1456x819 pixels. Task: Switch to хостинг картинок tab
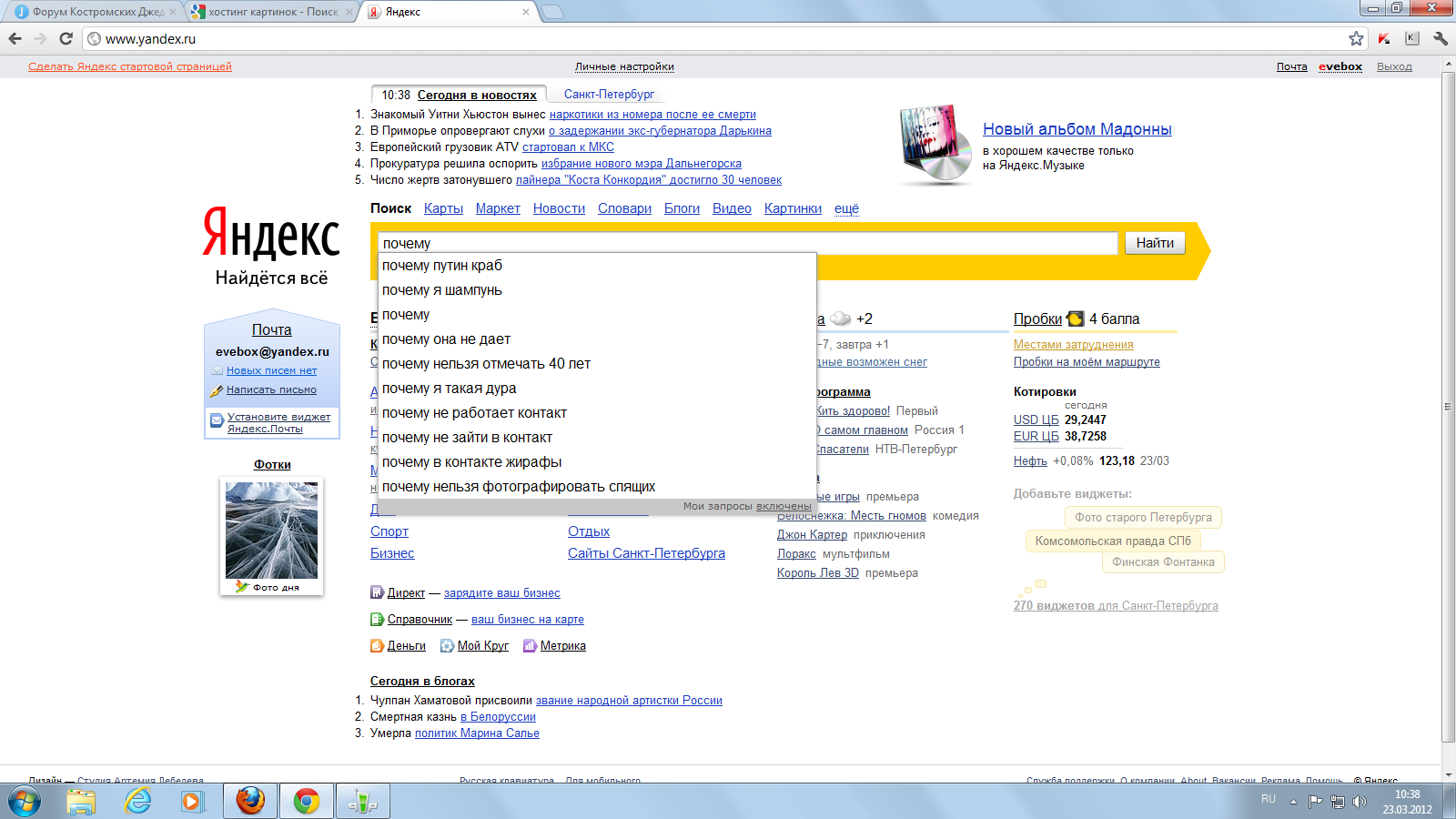coord(272,12)
